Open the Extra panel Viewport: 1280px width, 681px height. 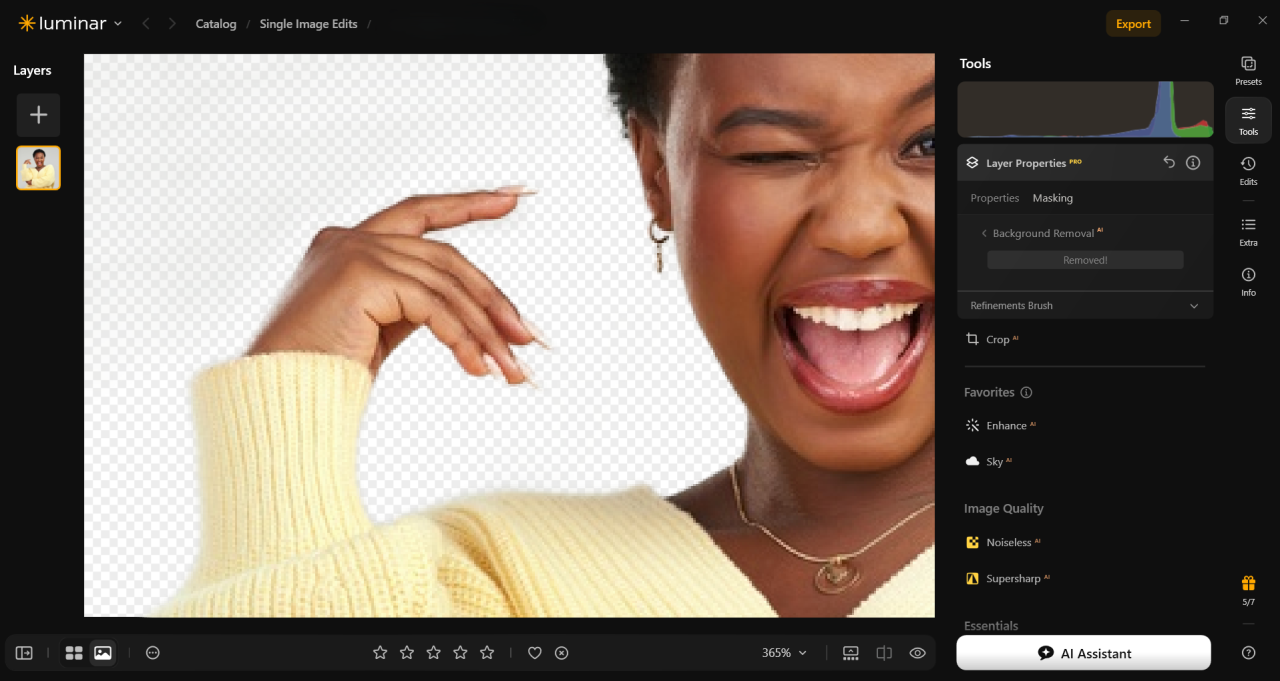[1248, 231]
